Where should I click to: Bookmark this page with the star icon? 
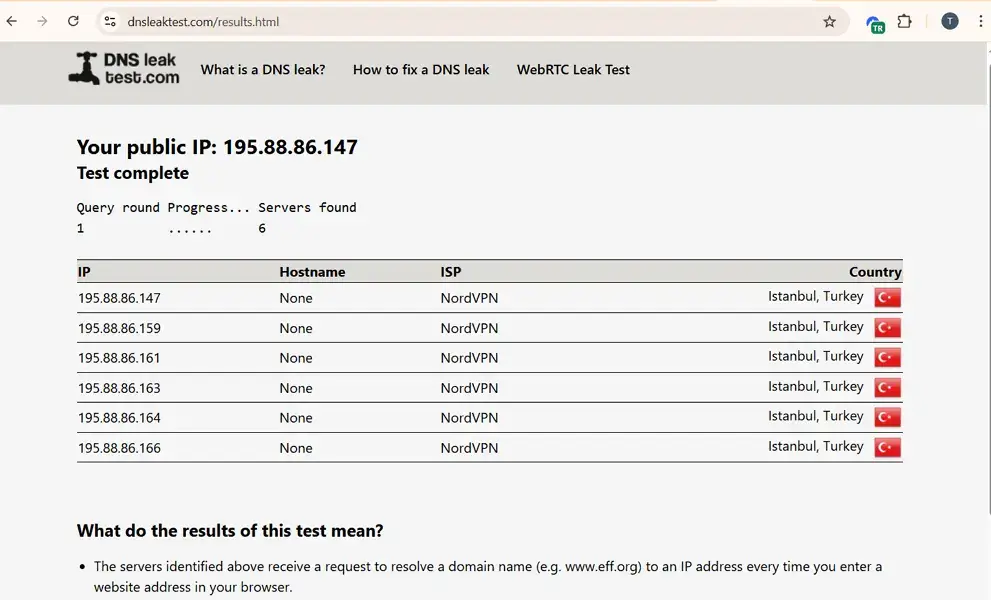830,21
